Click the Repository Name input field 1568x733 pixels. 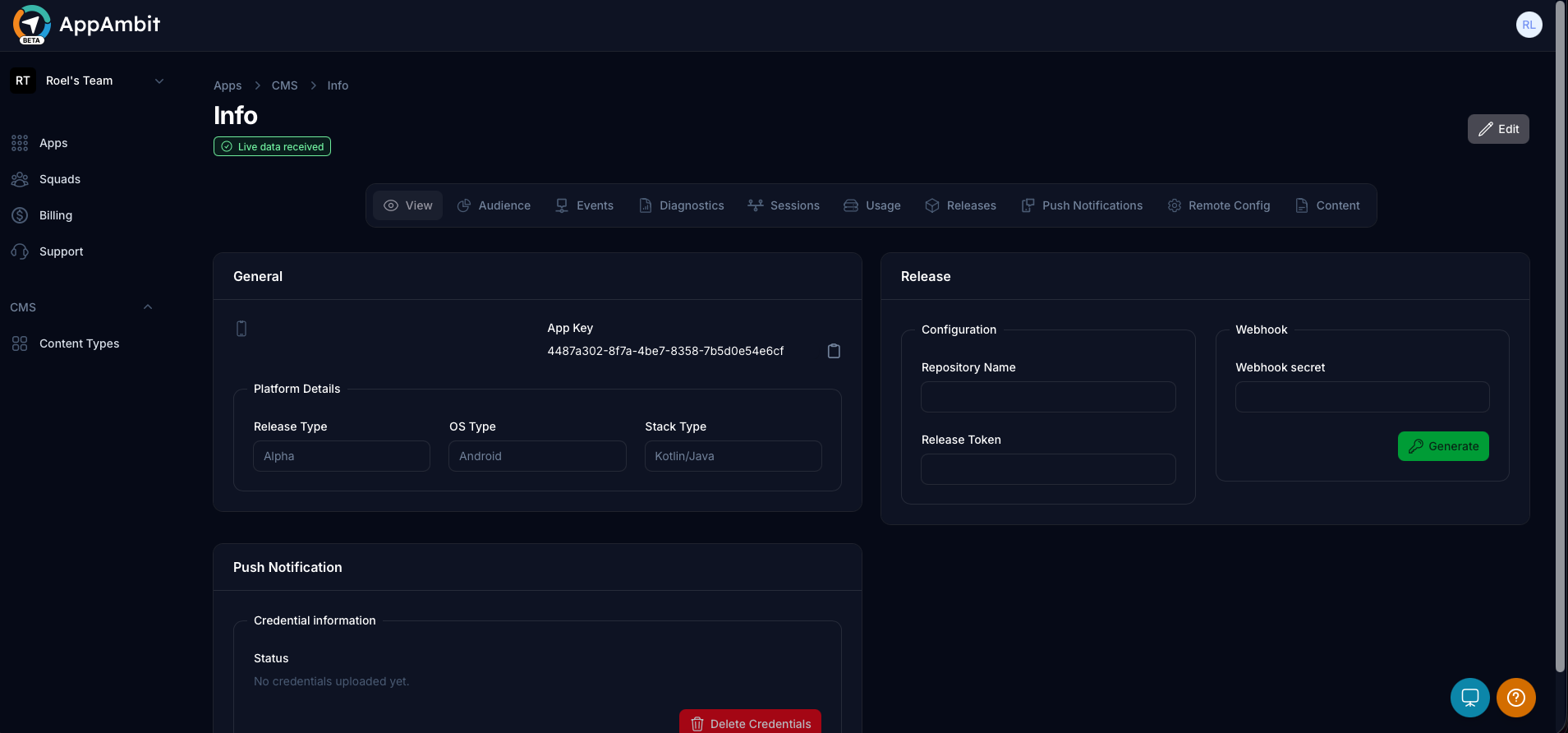(x=1048, y=397)
